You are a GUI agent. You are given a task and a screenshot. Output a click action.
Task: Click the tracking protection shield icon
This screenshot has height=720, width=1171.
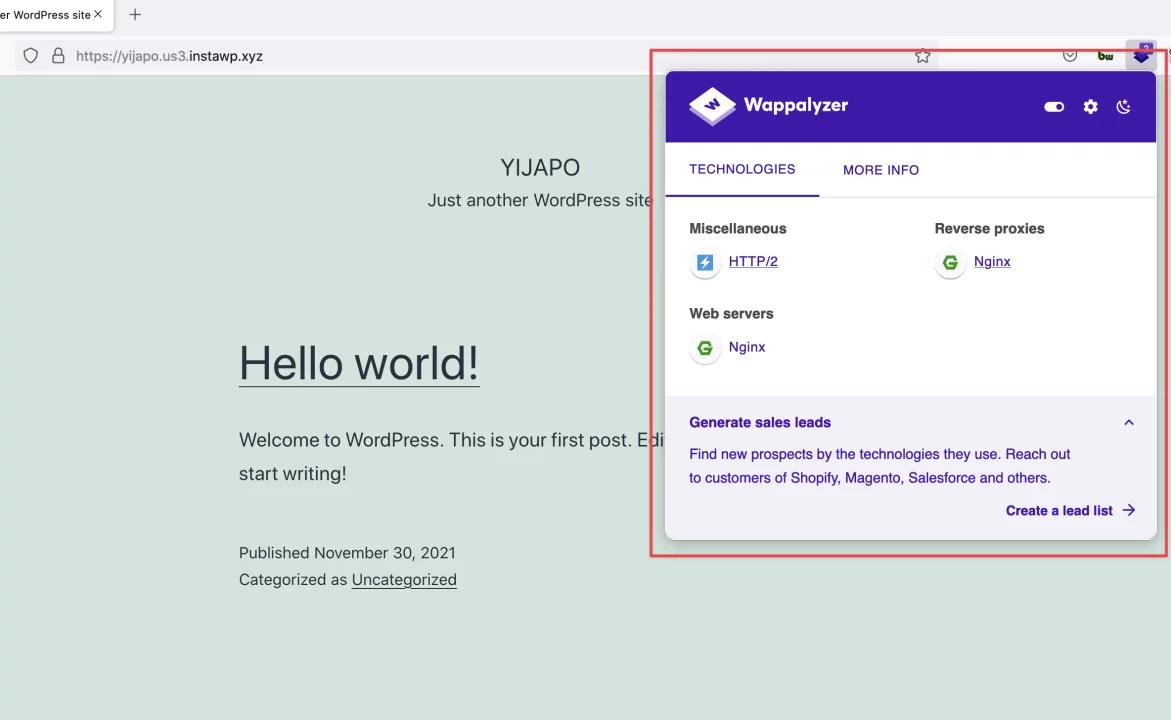tap(31, 56)
